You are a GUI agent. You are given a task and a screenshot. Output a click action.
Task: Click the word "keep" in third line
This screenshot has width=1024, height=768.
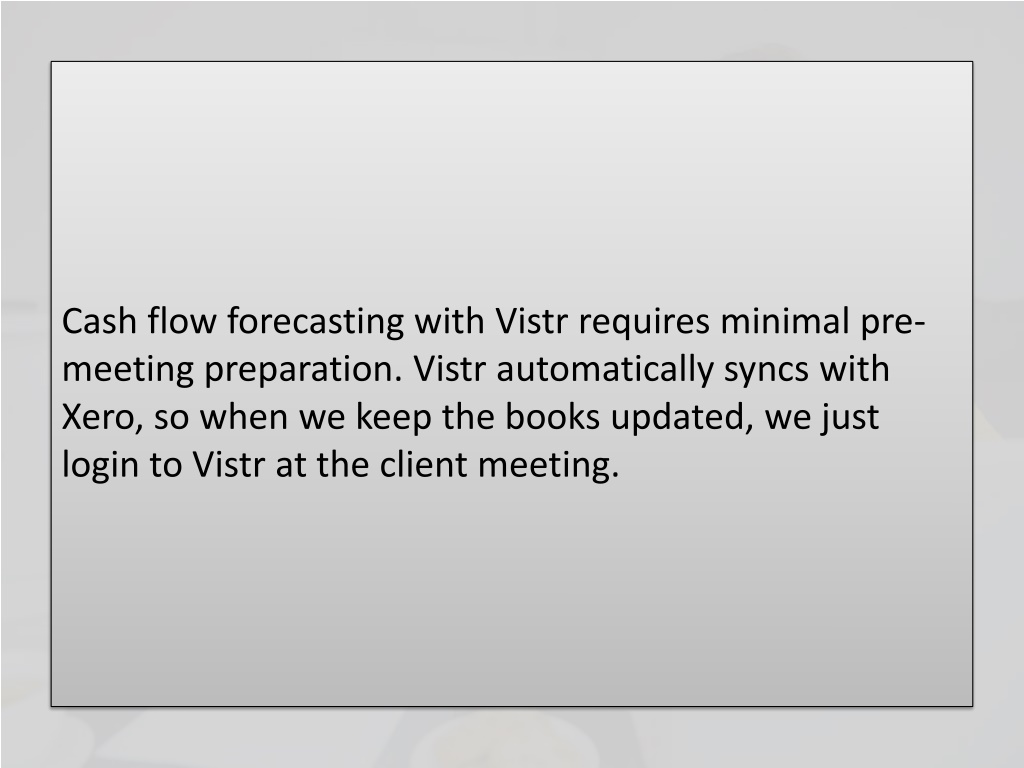point(393,418)
